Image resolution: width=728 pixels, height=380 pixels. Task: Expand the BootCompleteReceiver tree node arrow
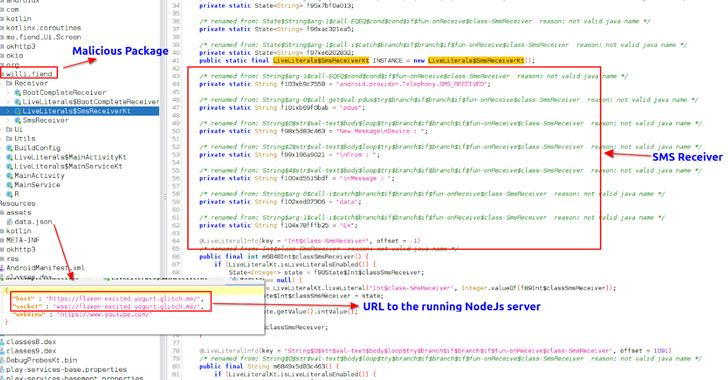[8, 92]
